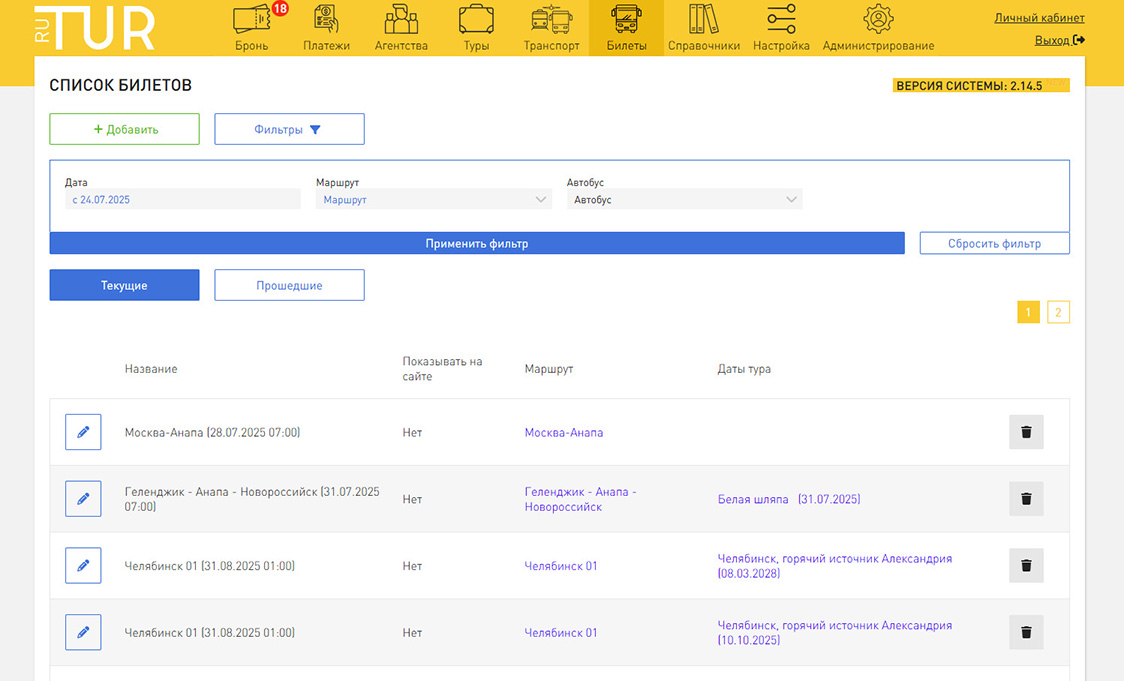The width and height of the screenshot is (1124, 681).
Task: Click the Нет value in Москва-Анапа row
Action: click(412, 432)
